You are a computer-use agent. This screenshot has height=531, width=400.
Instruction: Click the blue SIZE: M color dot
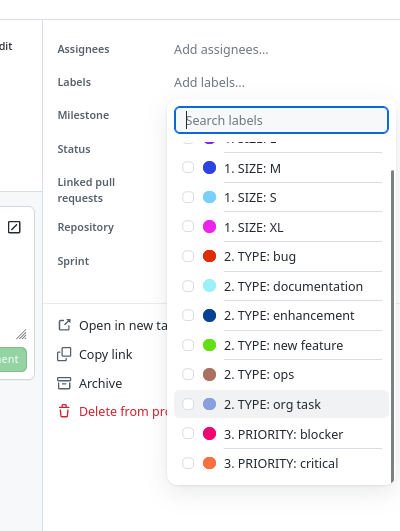[209, 168]
